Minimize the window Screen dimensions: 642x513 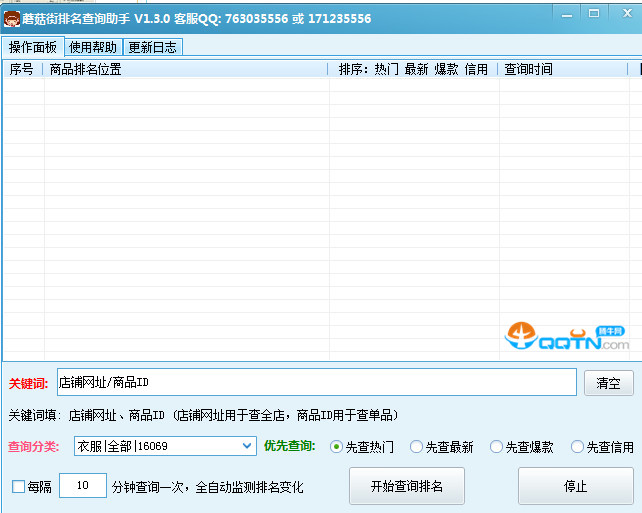tap(564, 14)
